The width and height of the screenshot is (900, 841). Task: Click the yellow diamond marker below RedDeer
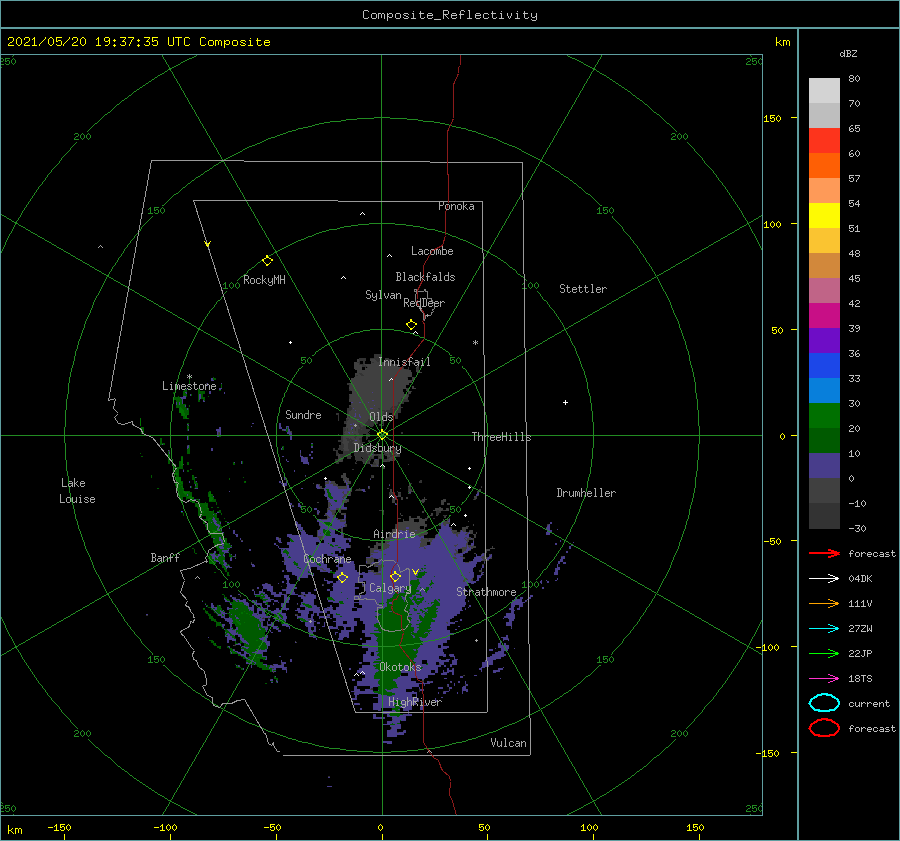point(412,324)
